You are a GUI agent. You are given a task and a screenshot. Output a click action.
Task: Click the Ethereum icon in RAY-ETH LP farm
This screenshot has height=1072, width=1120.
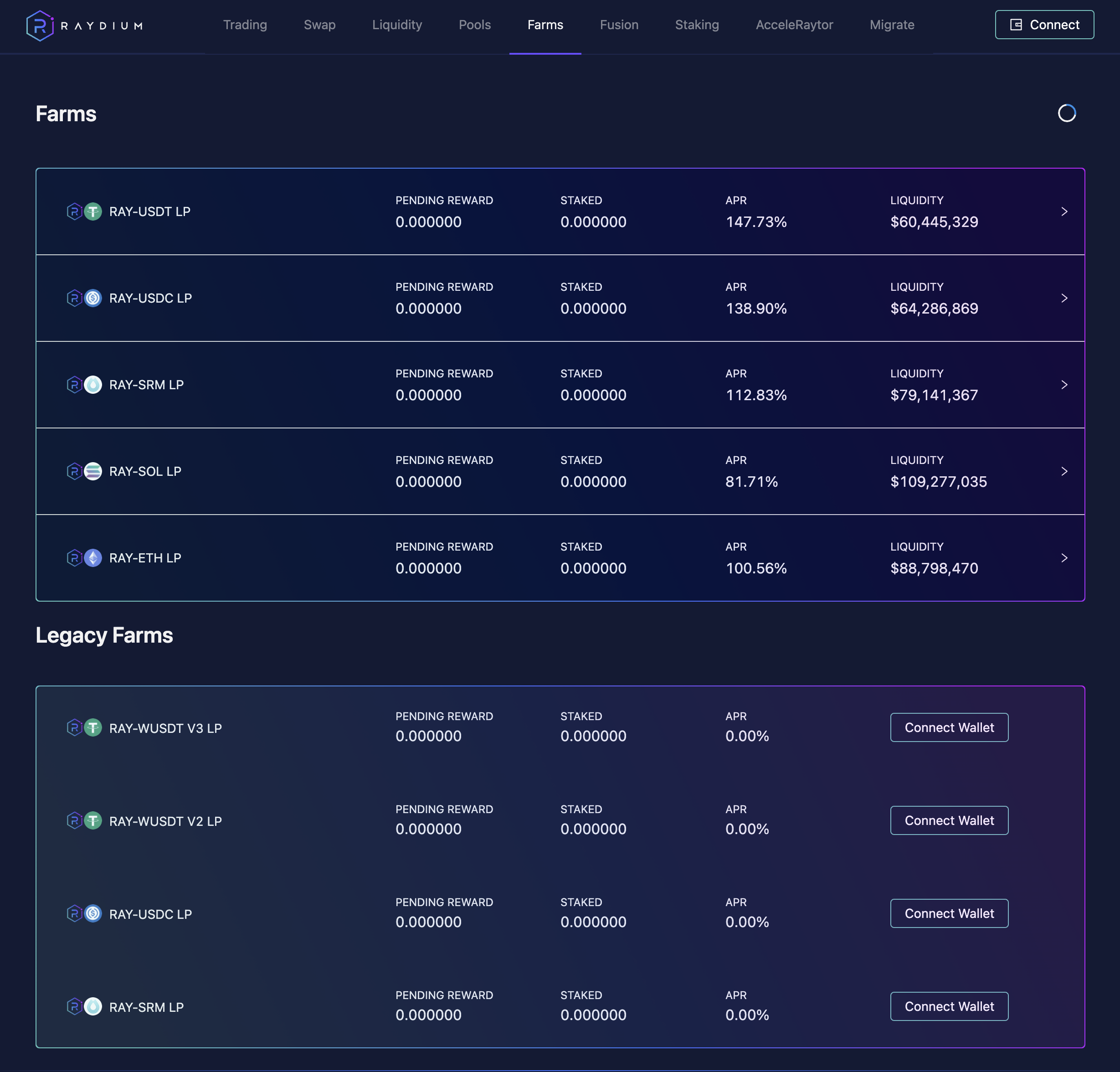coord(93,558)
